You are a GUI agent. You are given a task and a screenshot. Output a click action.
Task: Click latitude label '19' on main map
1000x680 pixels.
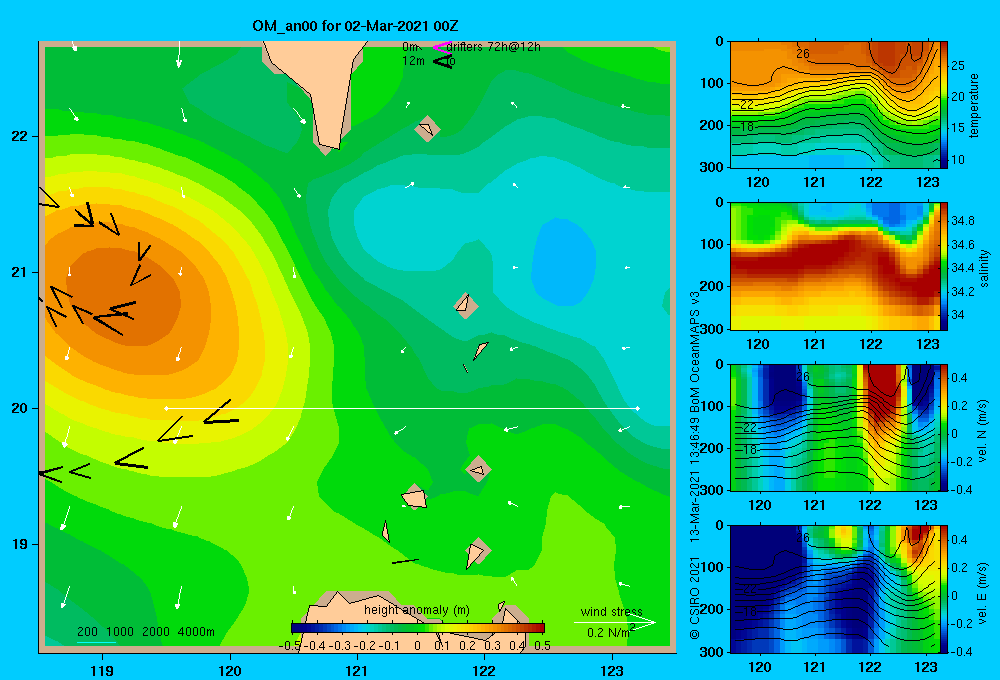20,544
